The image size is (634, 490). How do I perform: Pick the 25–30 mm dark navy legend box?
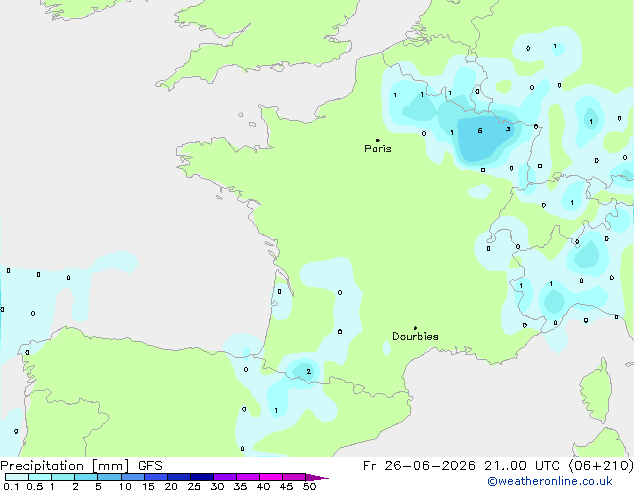(202, 477)
